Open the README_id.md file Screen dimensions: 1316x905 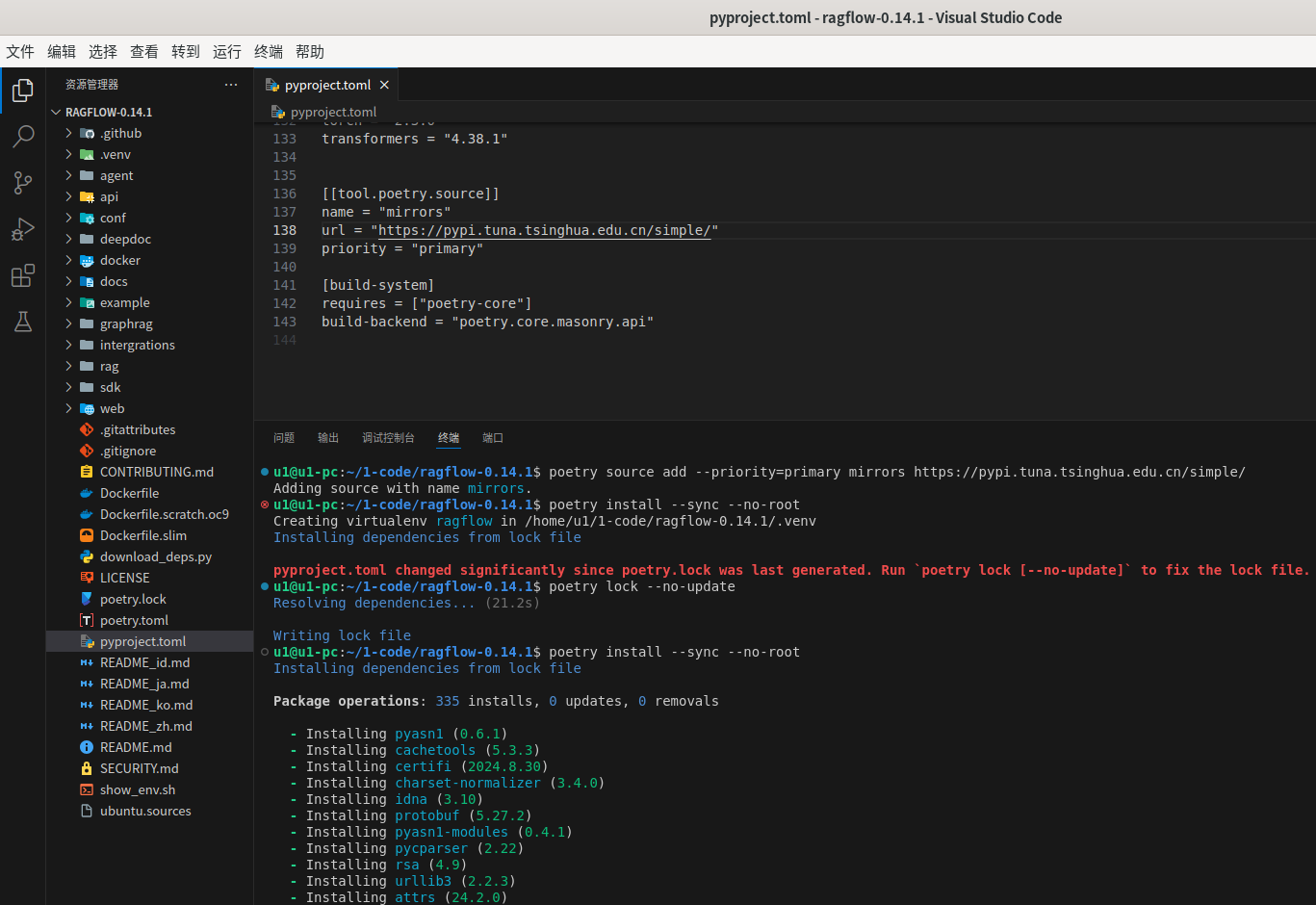tap(144, 662)
